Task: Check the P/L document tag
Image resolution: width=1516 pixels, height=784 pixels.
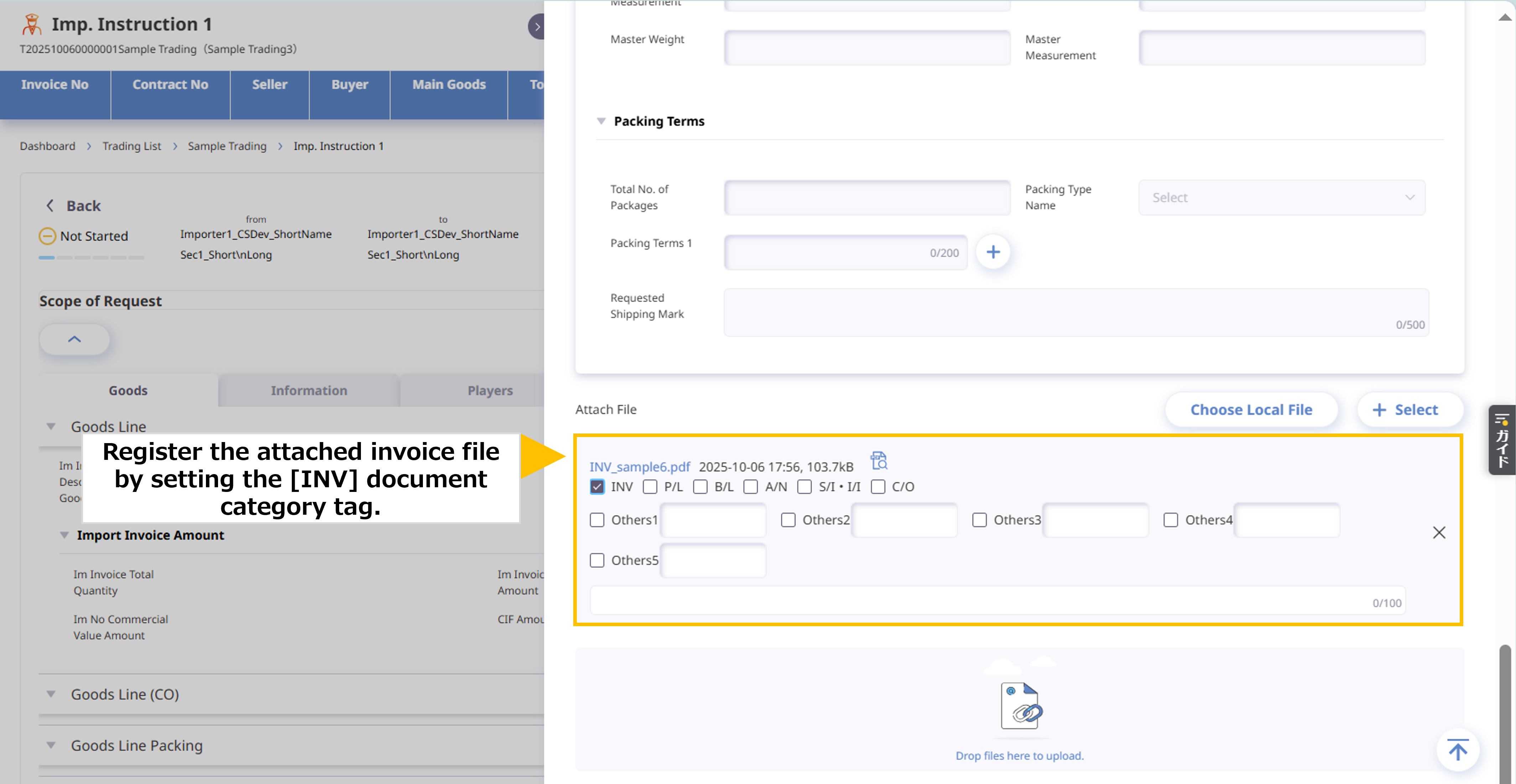Action: 650,487
